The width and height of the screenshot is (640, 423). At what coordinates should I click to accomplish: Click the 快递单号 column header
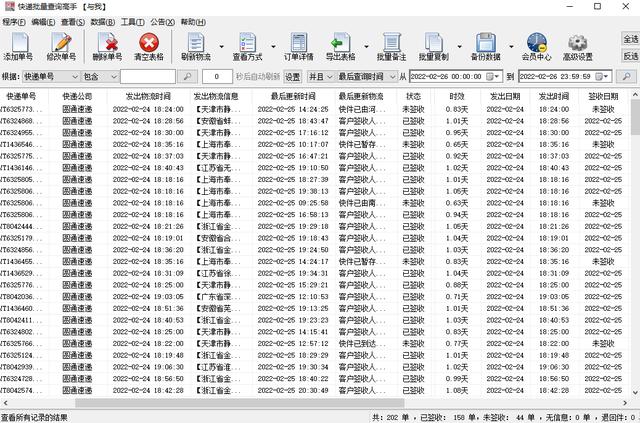(x=22, y=96)
